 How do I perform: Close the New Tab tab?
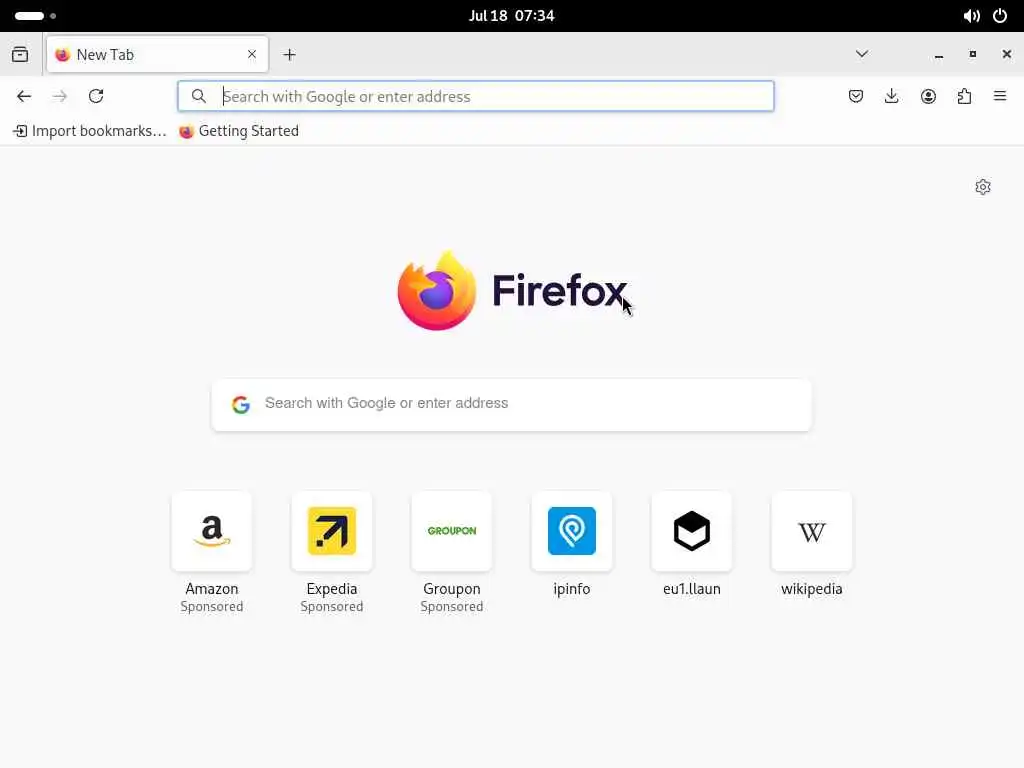252,54
